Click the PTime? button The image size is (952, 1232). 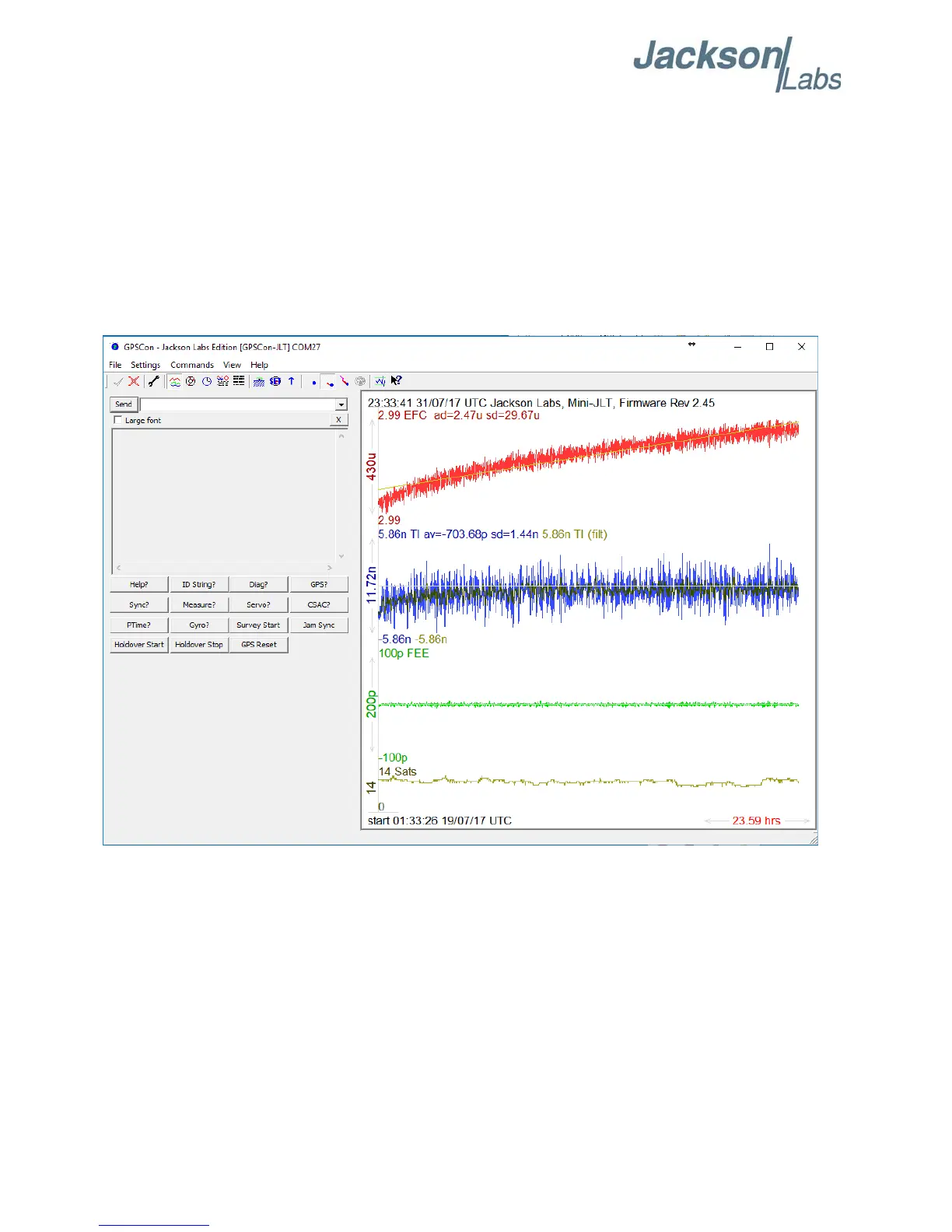pos(139,625)
